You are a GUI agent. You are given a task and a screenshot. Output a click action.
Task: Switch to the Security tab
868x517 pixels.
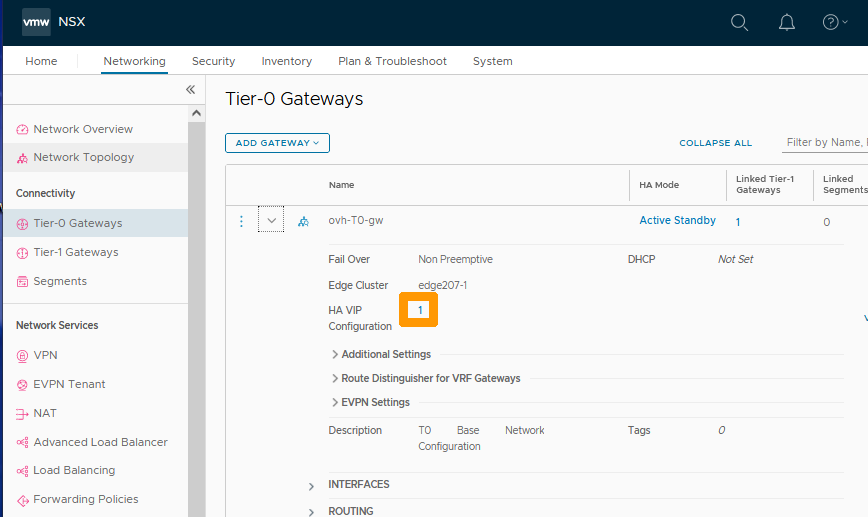(x=213, y=61)
